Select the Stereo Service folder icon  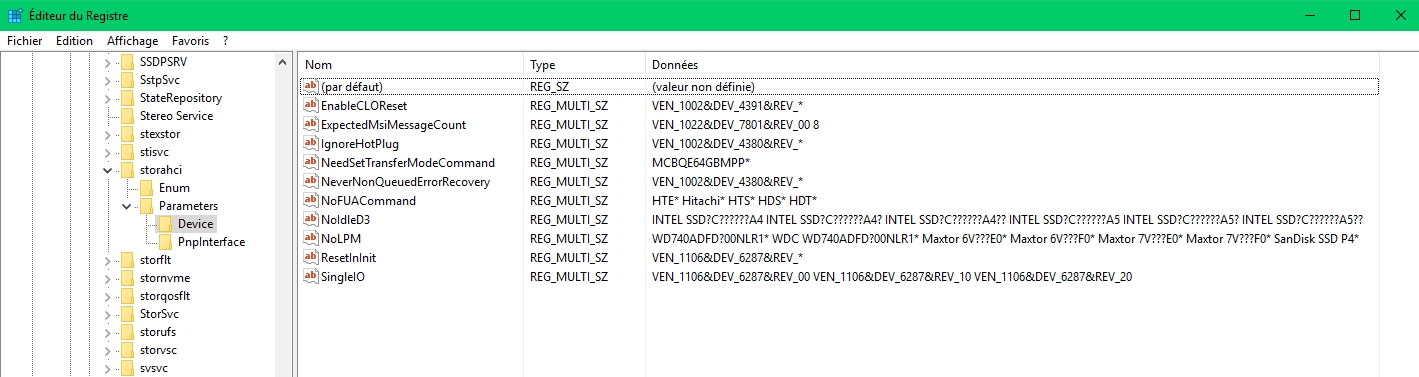(127, 116)
